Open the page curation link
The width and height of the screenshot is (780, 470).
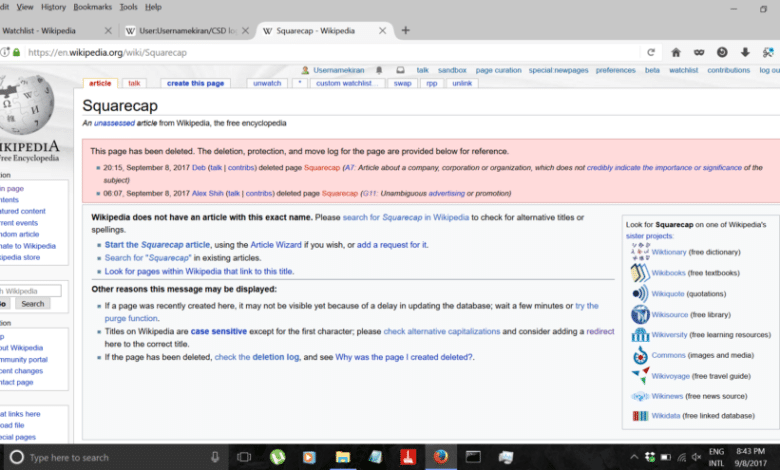[498, 70]
